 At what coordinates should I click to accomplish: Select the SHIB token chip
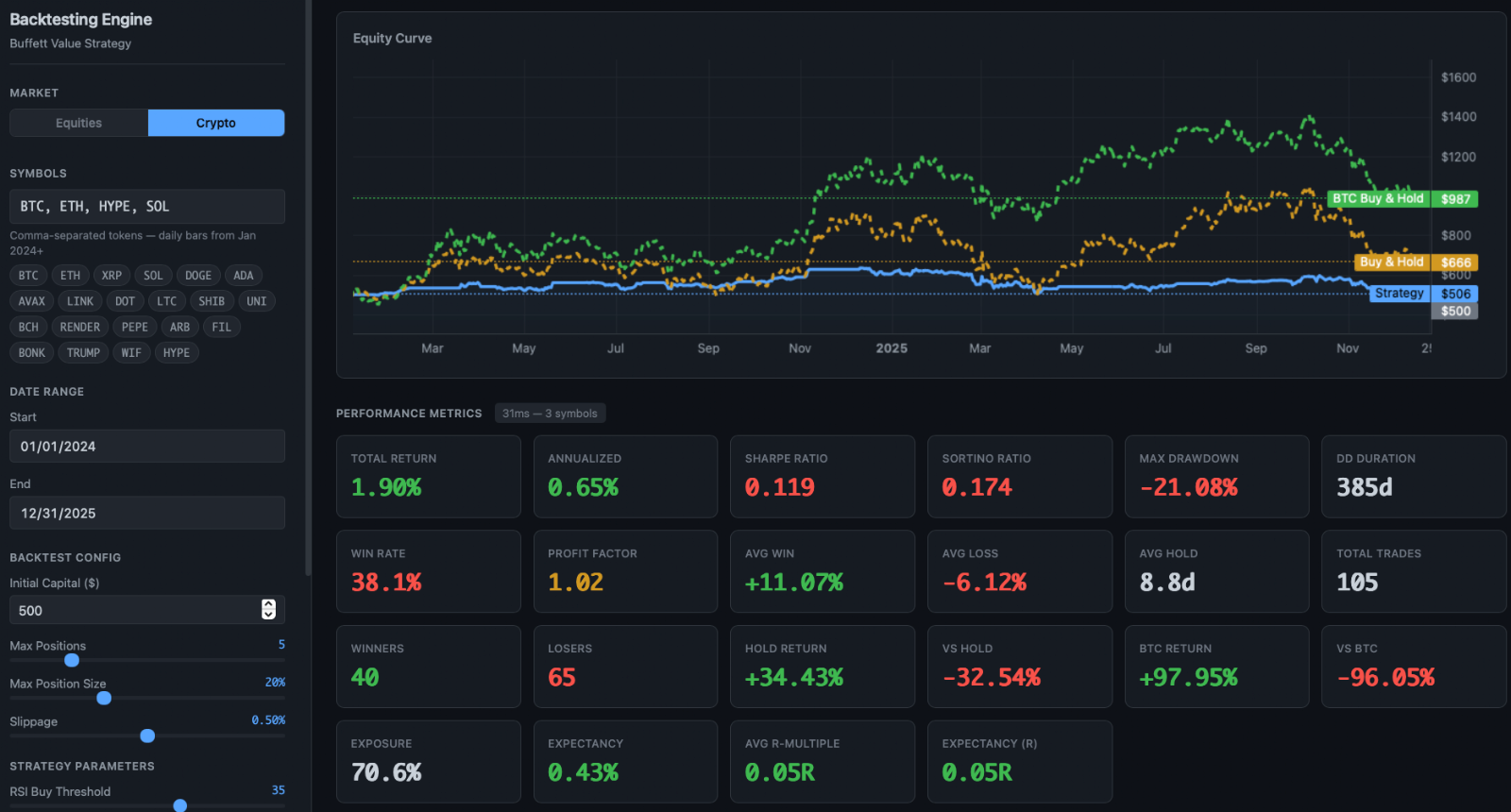click(212, 301)
